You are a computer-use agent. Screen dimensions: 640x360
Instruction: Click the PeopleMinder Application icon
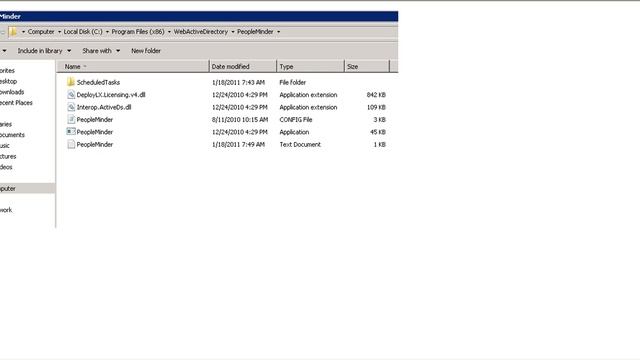pos(71,132)
